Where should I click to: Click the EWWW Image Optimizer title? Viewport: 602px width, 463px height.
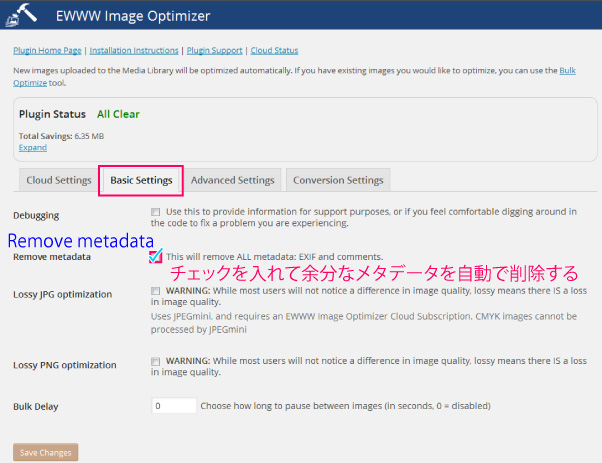(x=133, y=16)
